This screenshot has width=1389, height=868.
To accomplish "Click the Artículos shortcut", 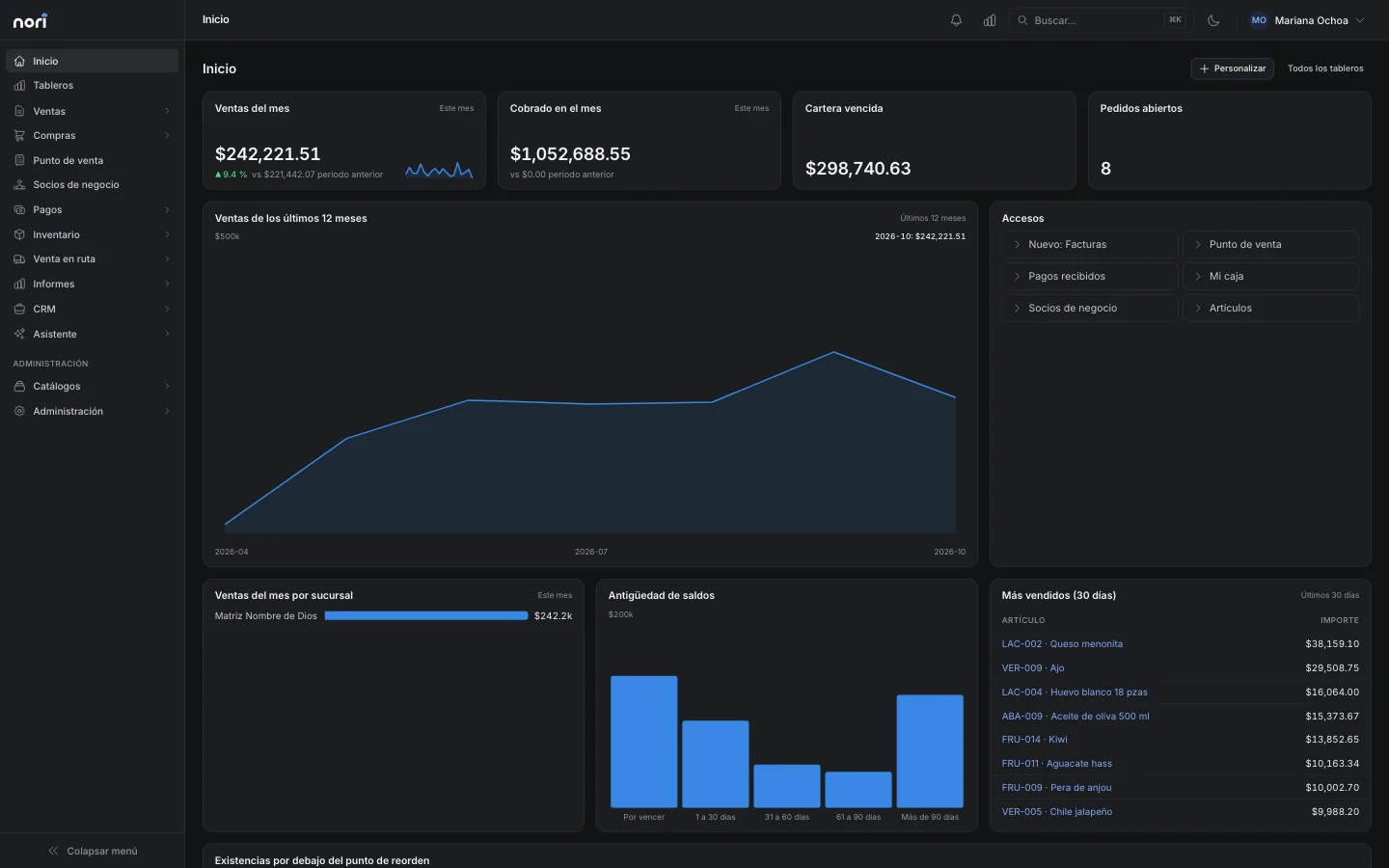I will (x=1271, y=309).
